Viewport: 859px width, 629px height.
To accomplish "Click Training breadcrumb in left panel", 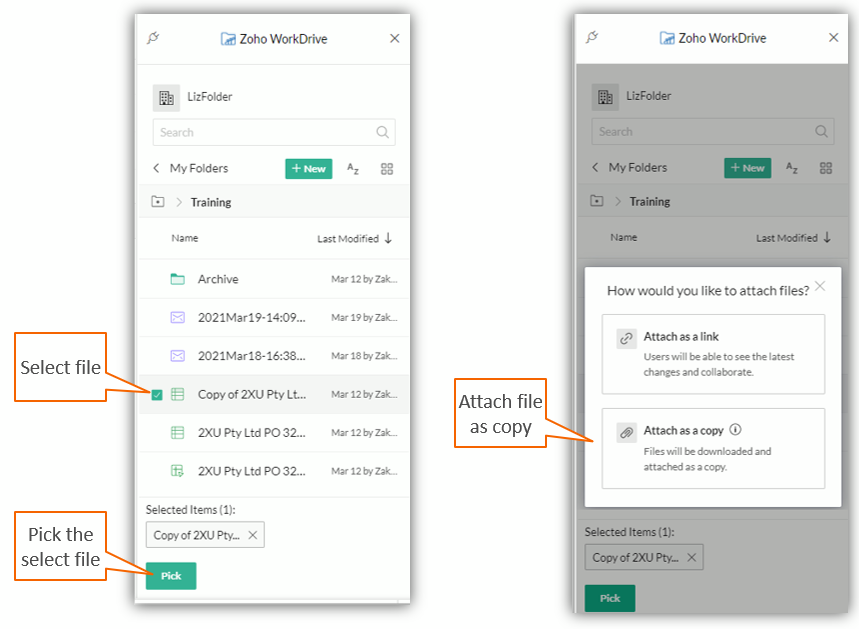I will (211, 202).
